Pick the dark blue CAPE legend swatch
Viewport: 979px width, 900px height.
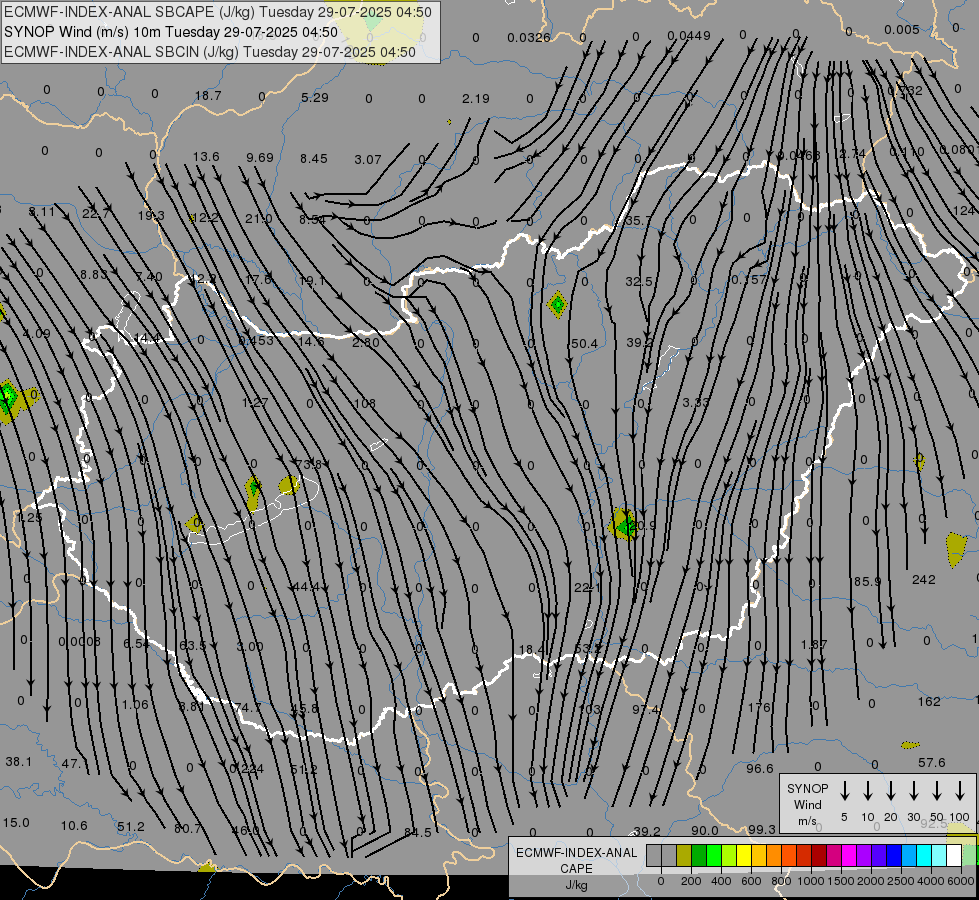894,856
